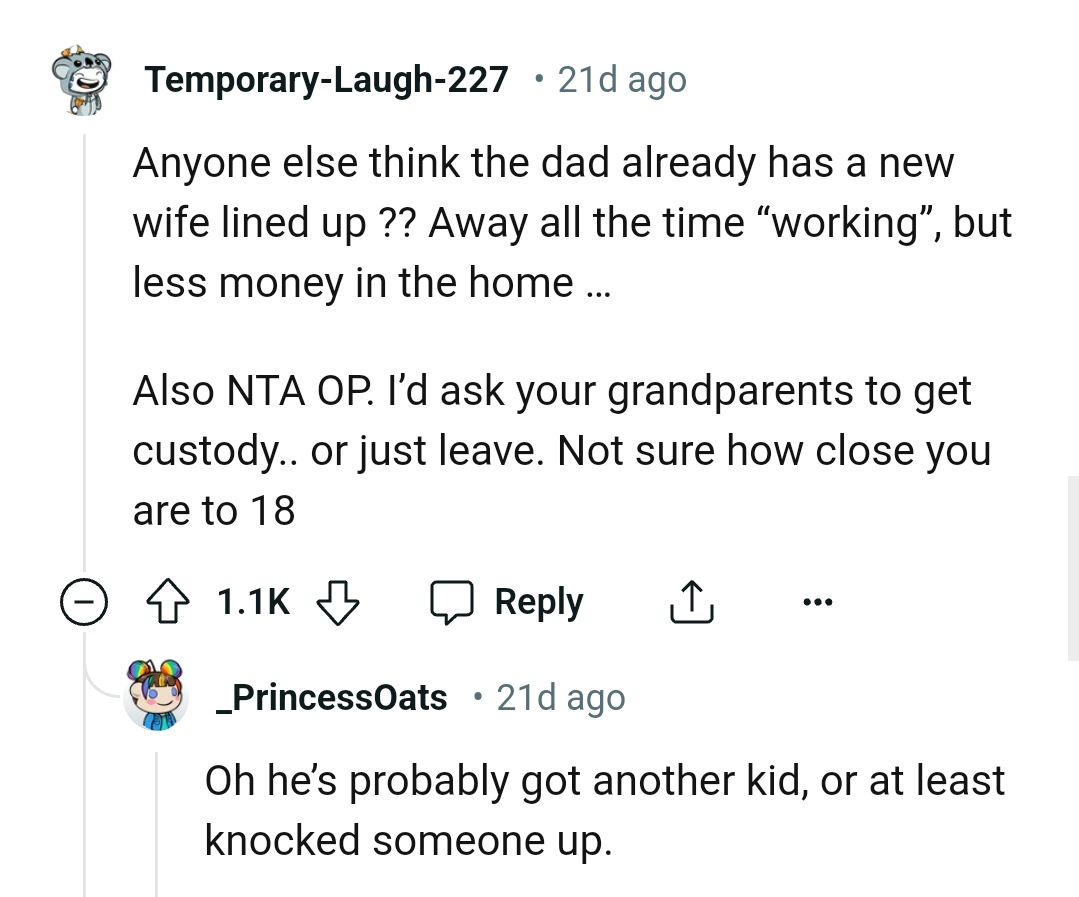This screenshot has height=897, width=1079.
Task: Click _PrincessOats's rainbow avatar
Action: point(156,697)
